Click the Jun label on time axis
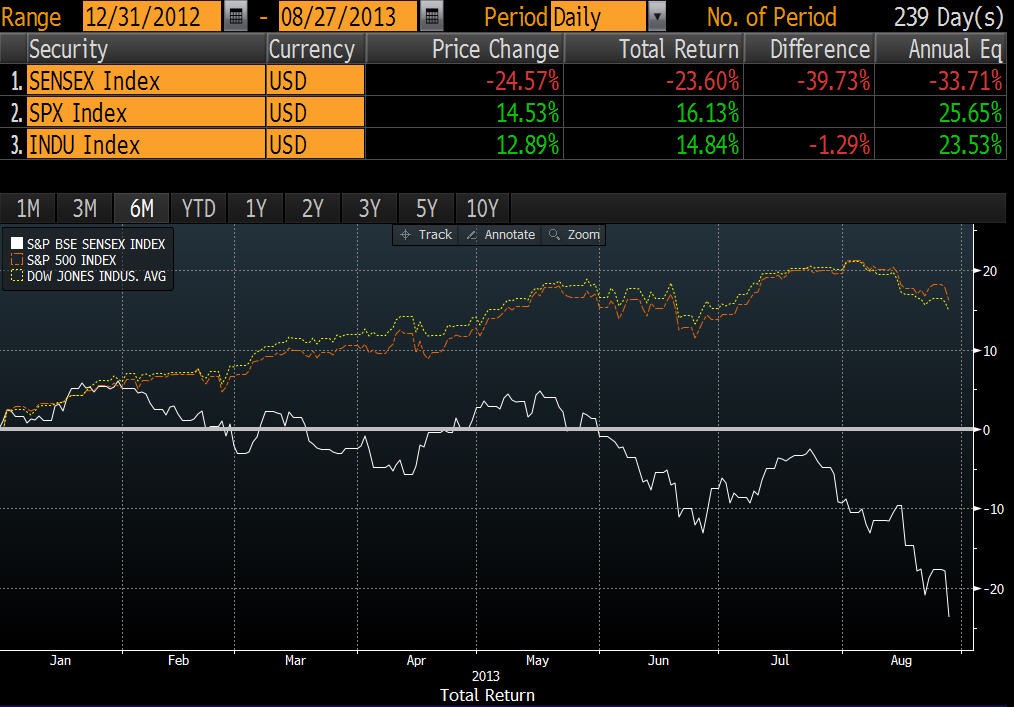 [658, 660]
